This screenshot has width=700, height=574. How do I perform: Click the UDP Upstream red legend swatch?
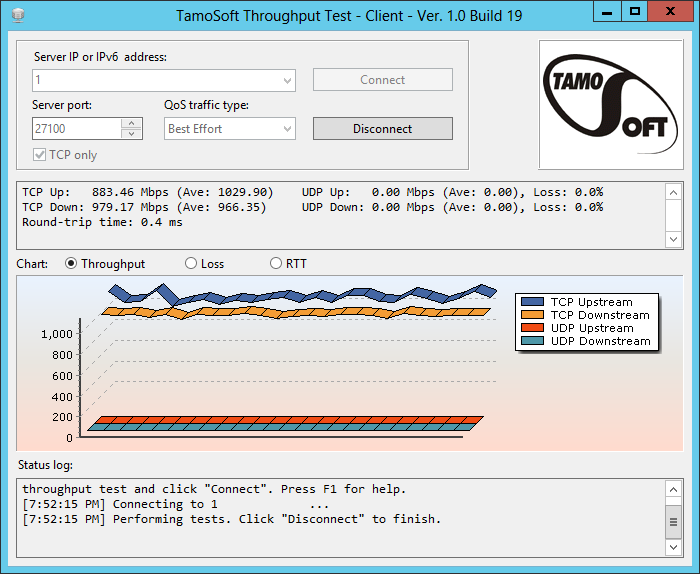[x=532, y=328]
